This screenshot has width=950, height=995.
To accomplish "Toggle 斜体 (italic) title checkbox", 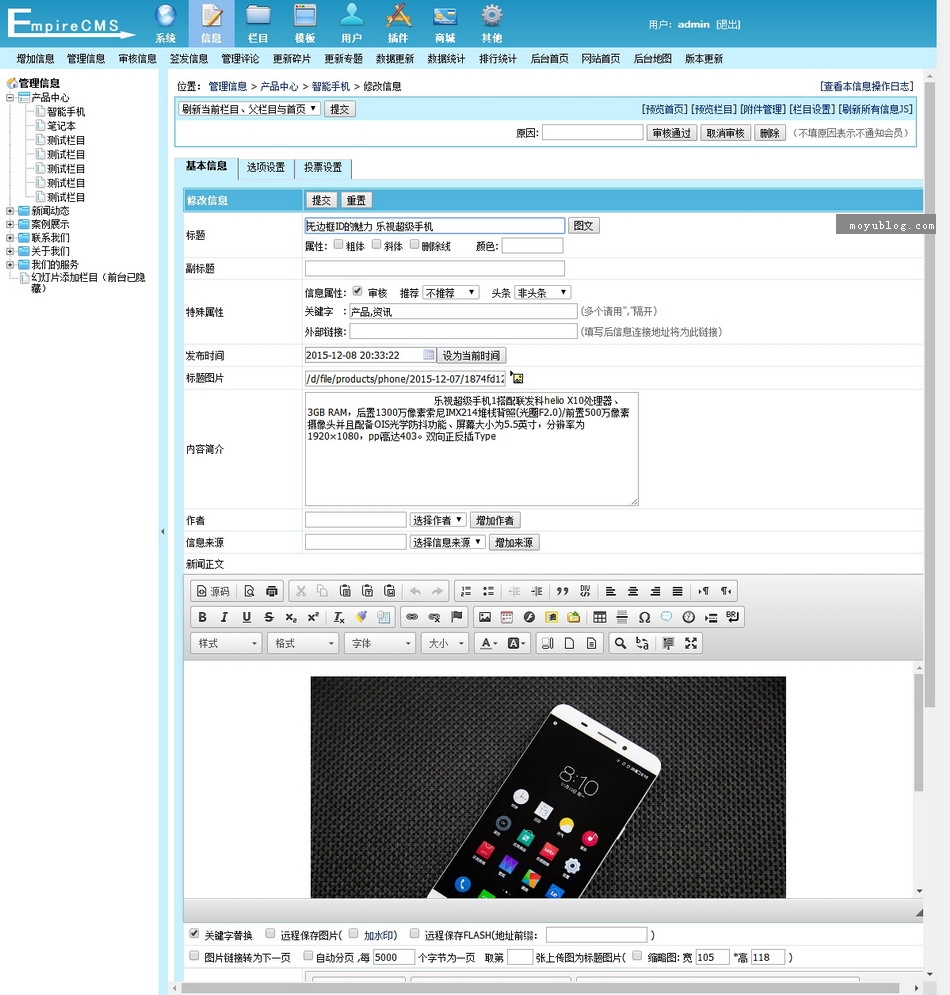I will click(376, 244).
